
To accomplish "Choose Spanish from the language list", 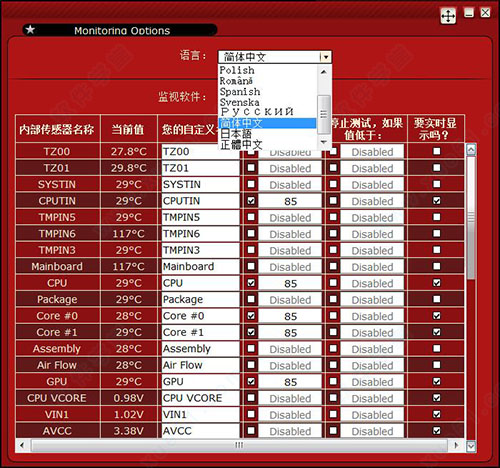I will click(240, 91).
